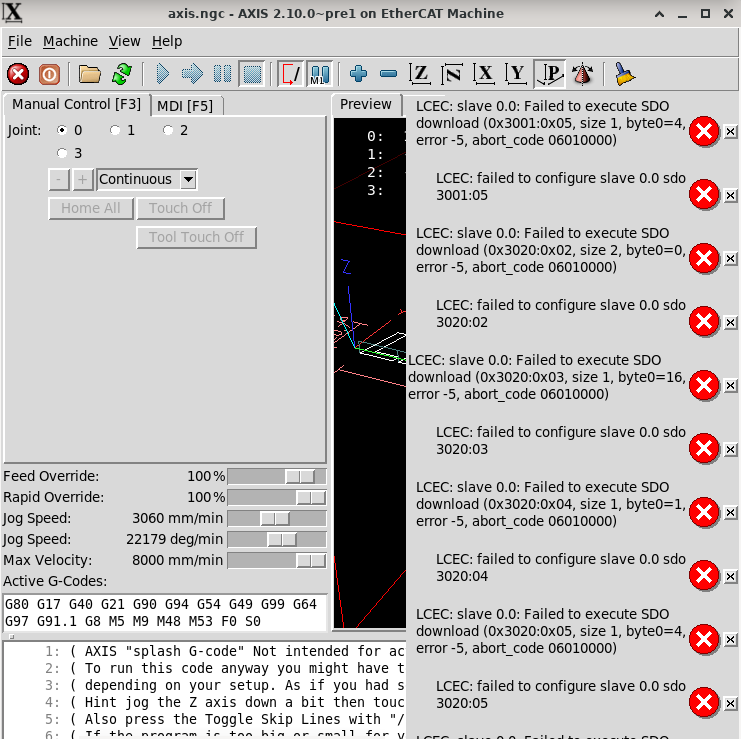Click the Home All button
Screen dimensions: 741x739
coord(90,208)
